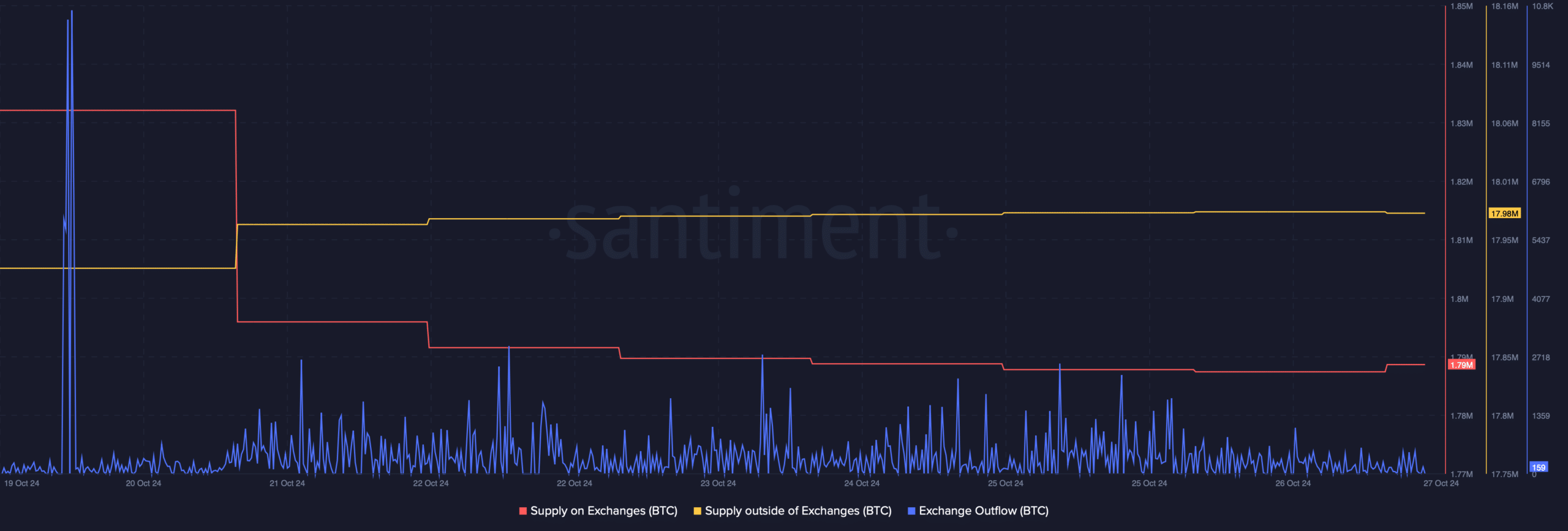
Task: Click the 6796 blue axis value
Action: pos(1540,182)
